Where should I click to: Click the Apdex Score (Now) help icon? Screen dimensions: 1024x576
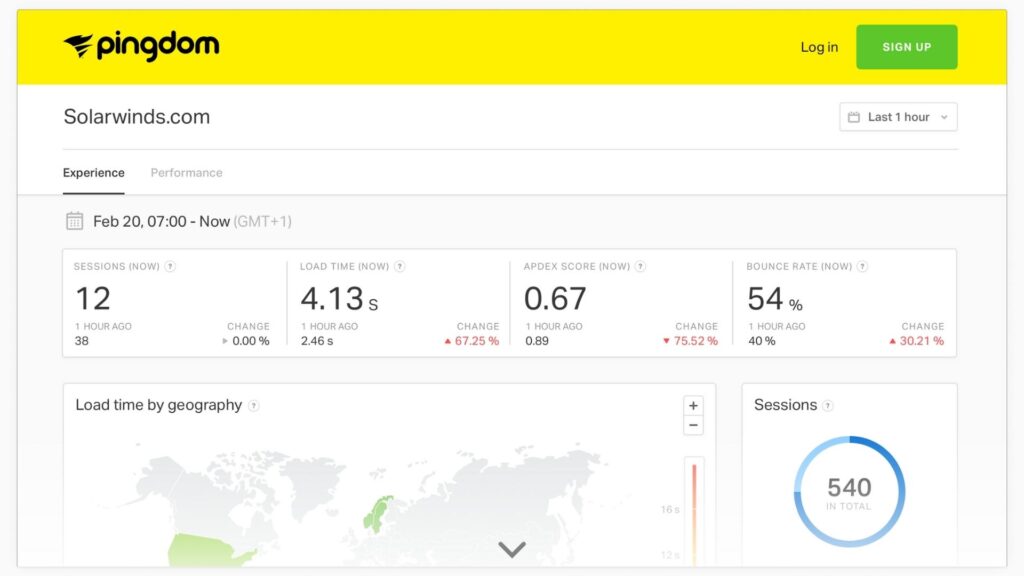(641, 266)
